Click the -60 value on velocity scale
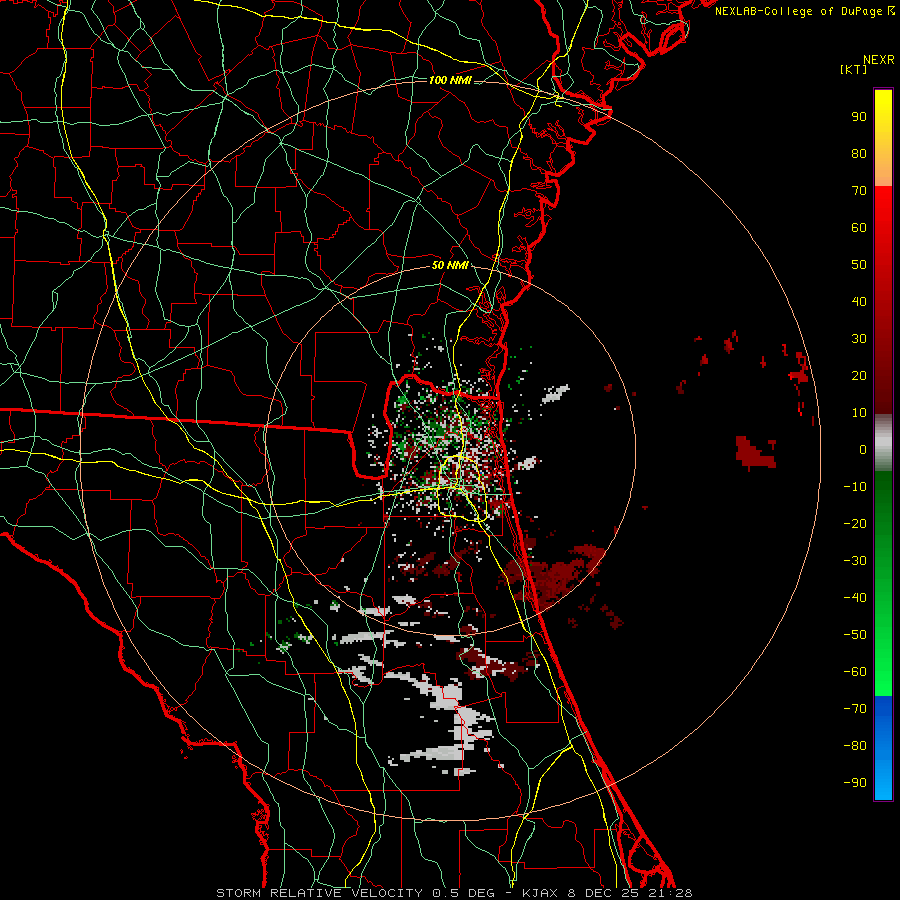900x900 pixels. click(x=855, y=672)
